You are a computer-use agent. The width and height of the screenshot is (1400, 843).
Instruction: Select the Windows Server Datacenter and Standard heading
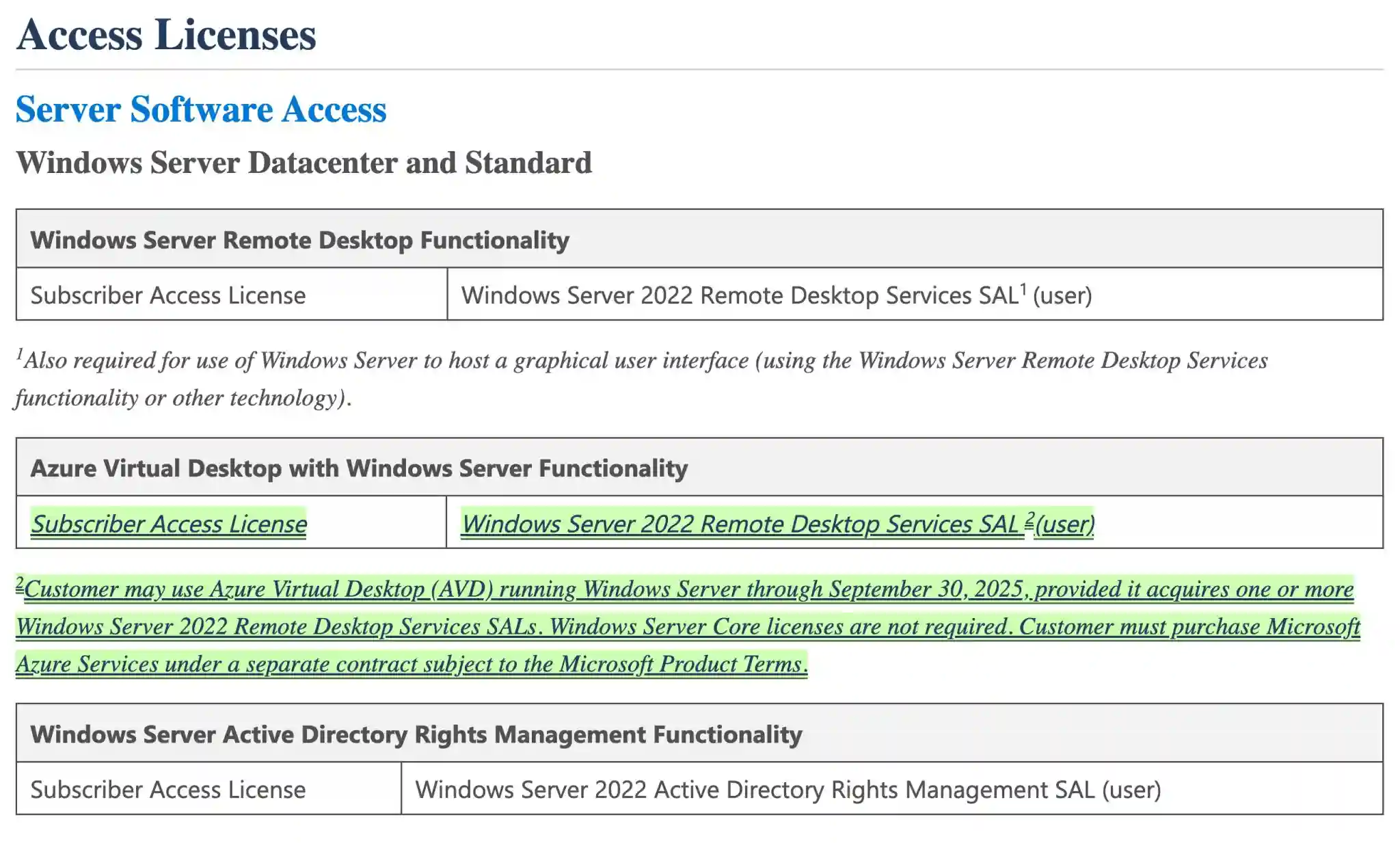pyautogui.click(x=305, y=162)
